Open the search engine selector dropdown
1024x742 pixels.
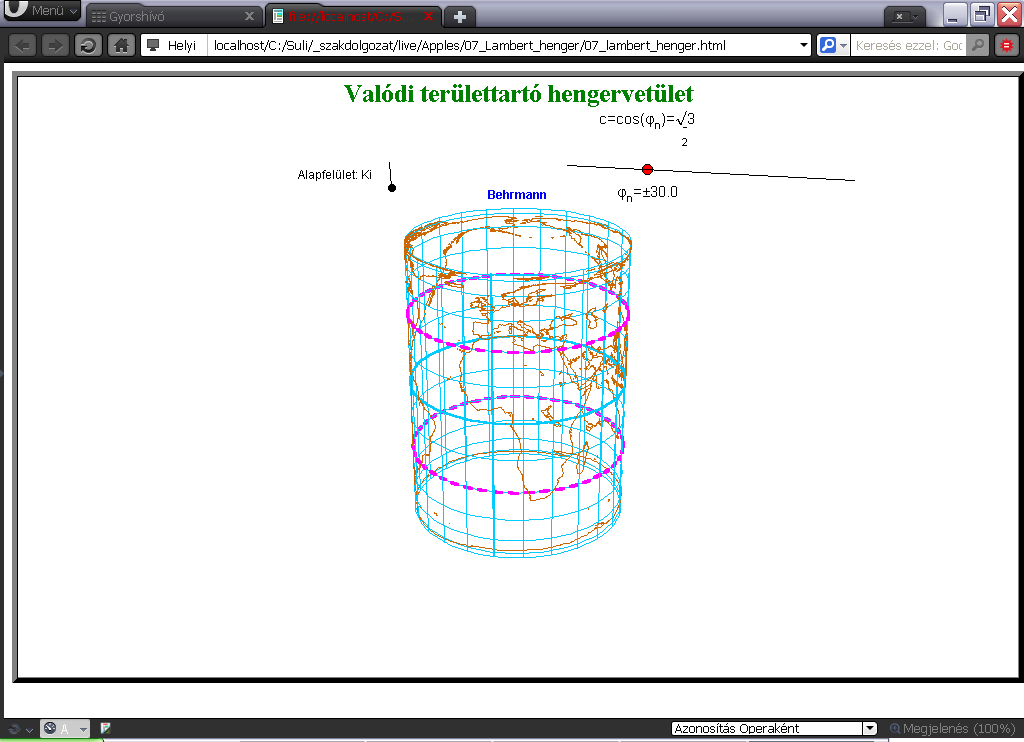pyautogui.click(x=833, y=46)
